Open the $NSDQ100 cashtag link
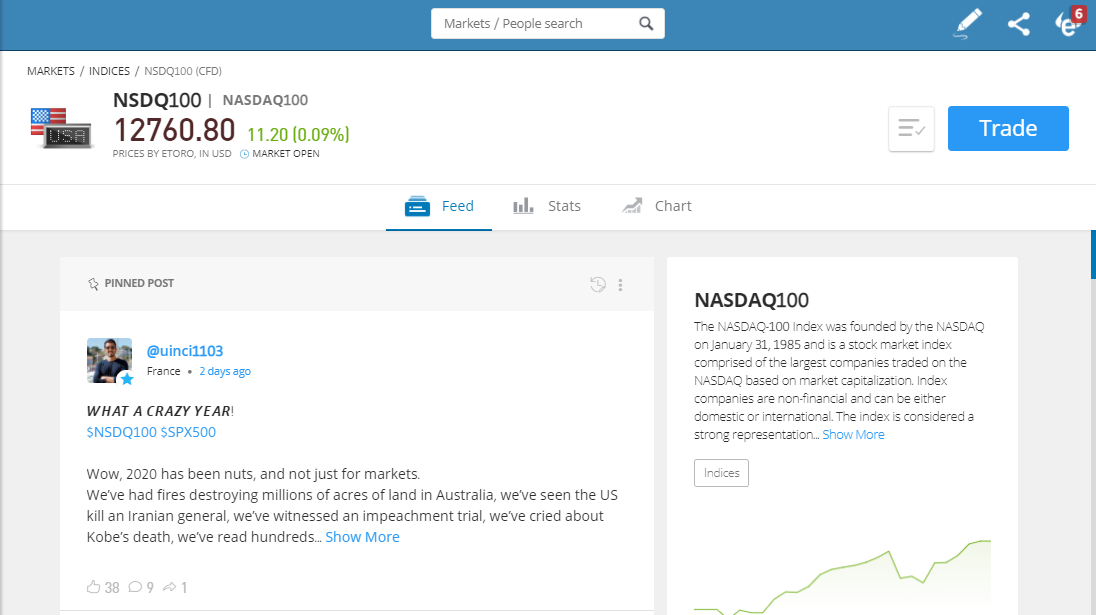 (122, 432)
